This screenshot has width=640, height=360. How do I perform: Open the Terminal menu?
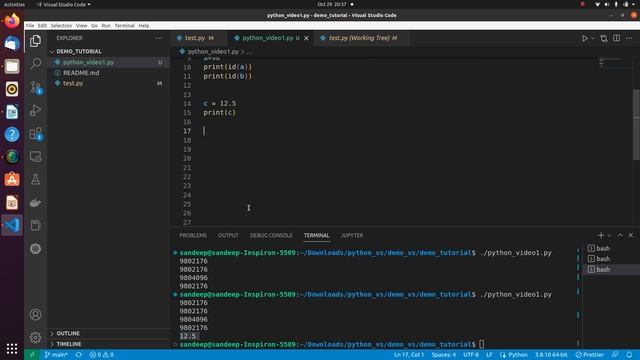[x=124, y=25]
